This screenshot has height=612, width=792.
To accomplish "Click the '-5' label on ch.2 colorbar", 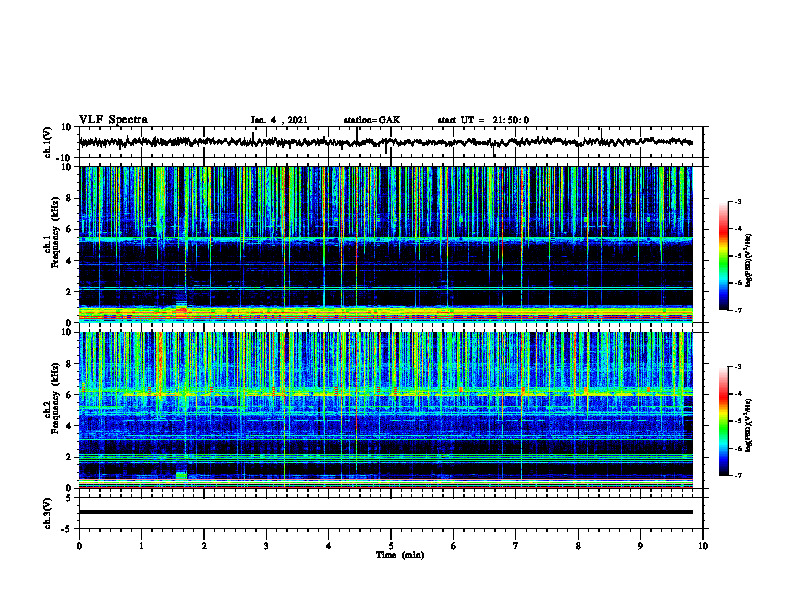I will coord(737,421).
